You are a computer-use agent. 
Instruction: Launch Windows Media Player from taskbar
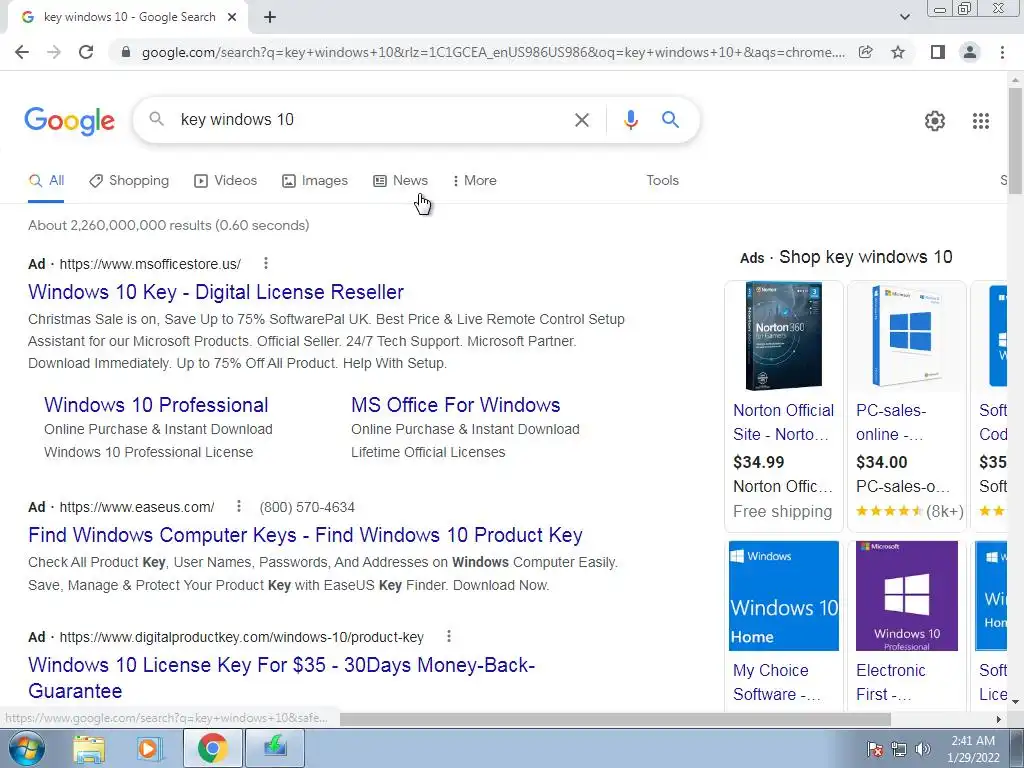pyautogui.click(x=149, y=748)
